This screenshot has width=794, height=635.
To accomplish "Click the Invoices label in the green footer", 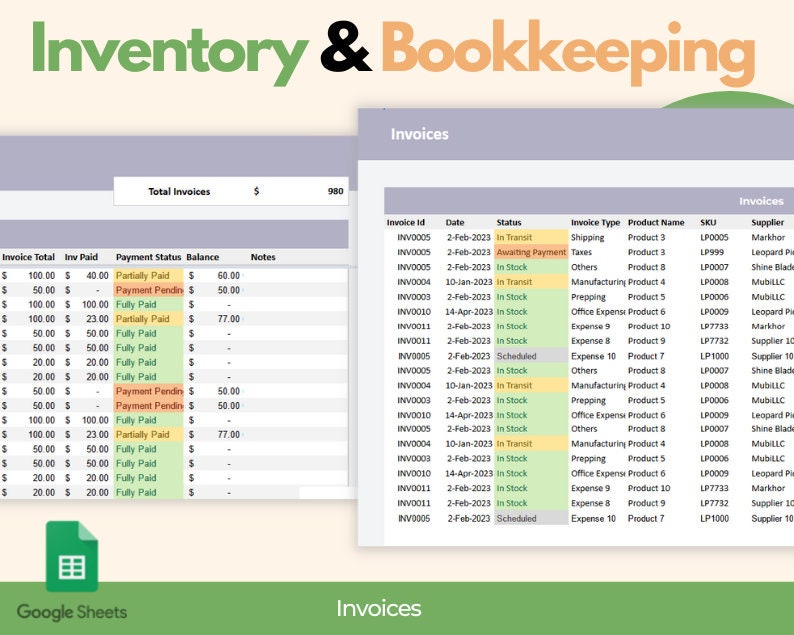I will click(x=378, y=609).
